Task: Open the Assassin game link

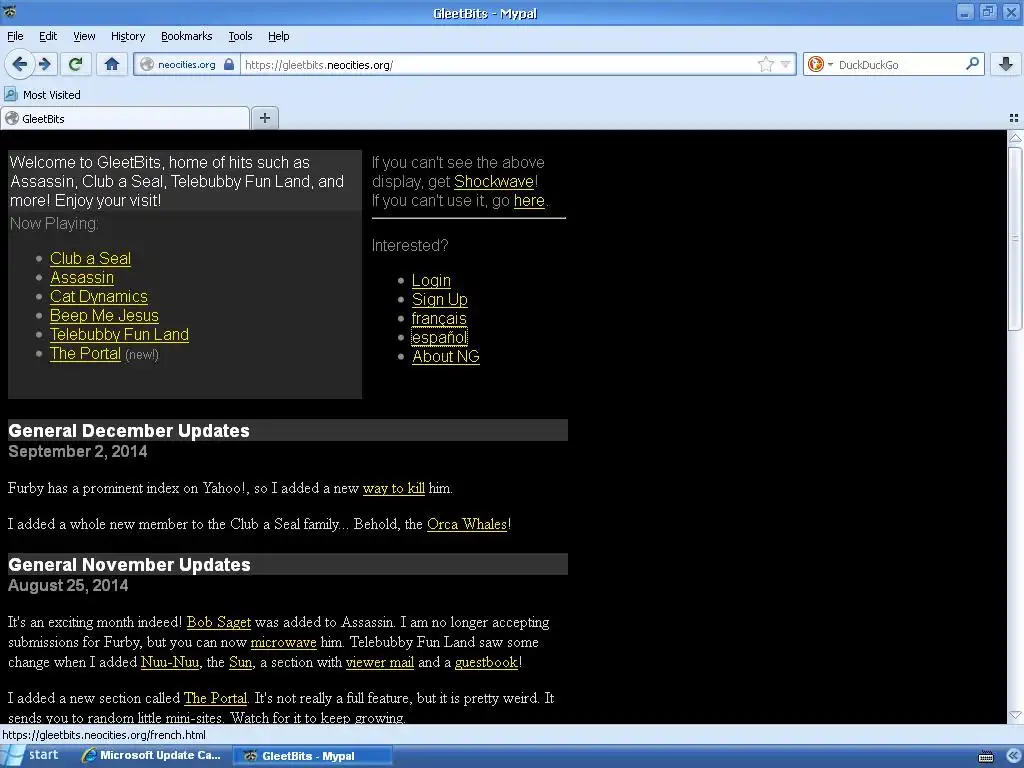Action: click(x=82, y=277)
